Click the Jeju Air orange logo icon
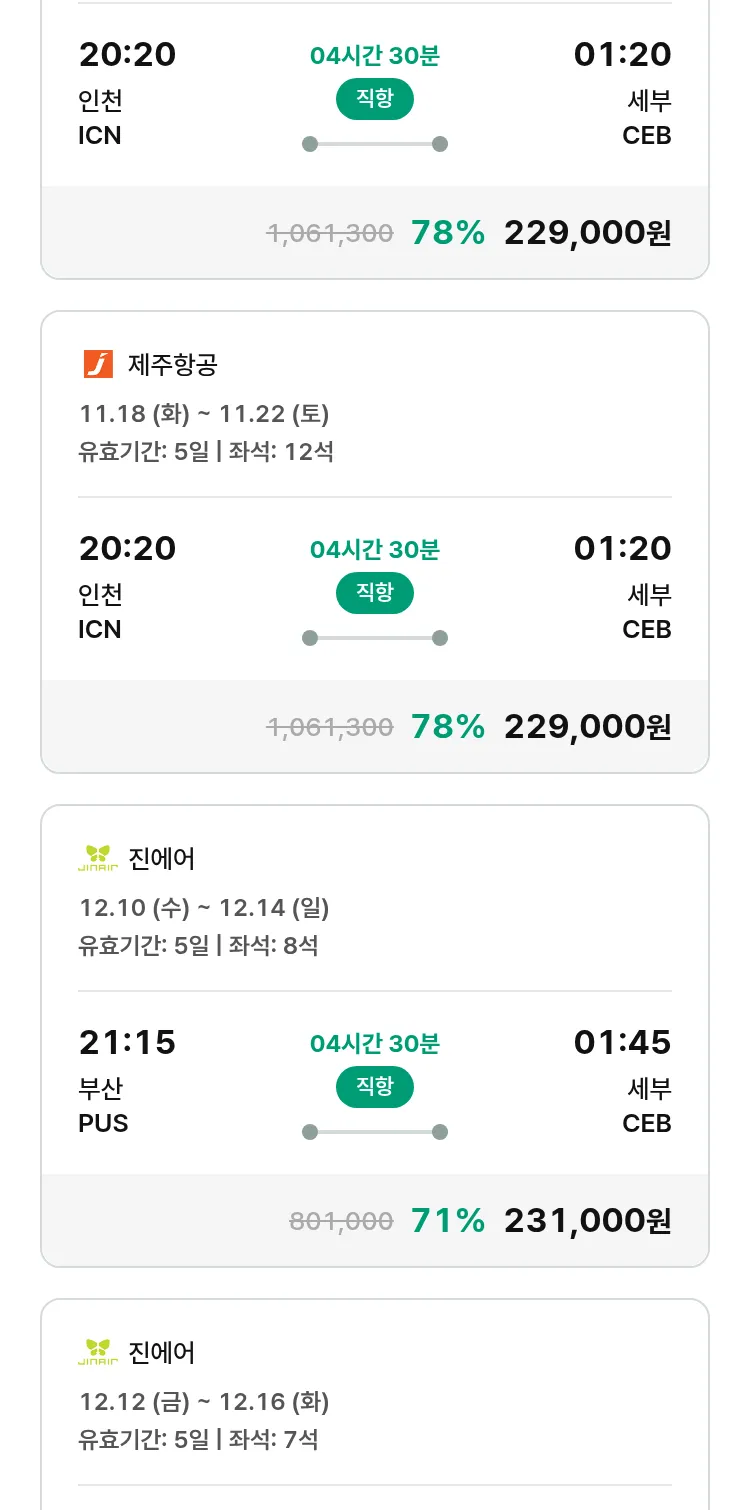 [x=98, y=364]
